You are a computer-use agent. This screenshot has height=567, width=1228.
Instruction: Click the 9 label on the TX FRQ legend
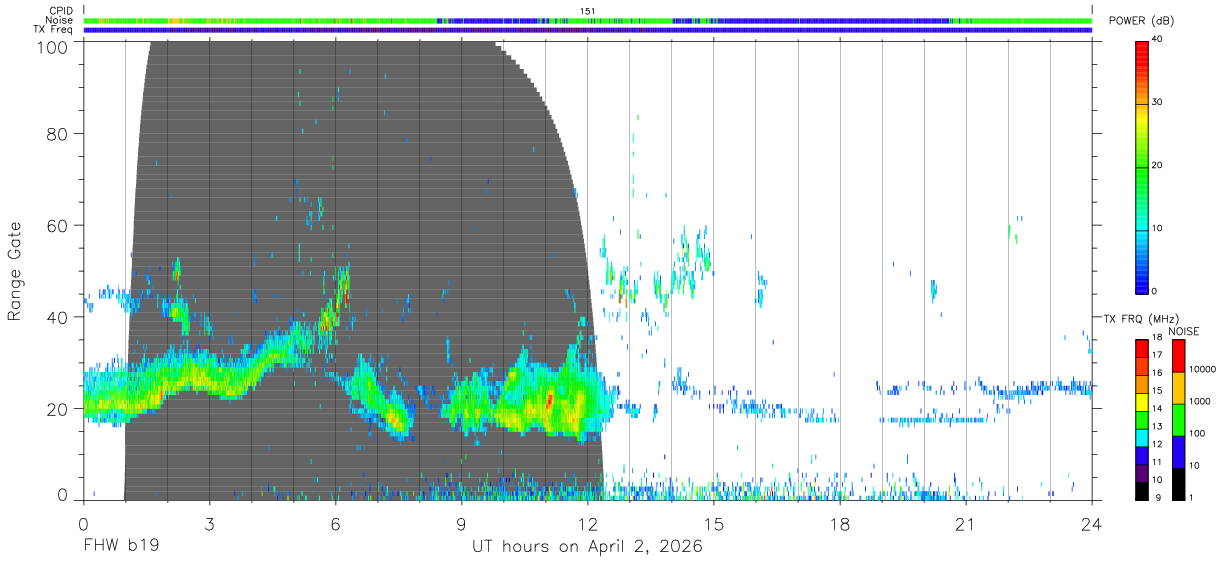pyautogui.click(x=1158, y=497)
